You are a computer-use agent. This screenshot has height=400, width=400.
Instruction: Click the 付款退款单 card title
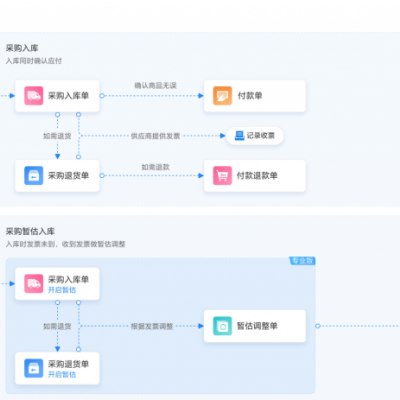257,176
